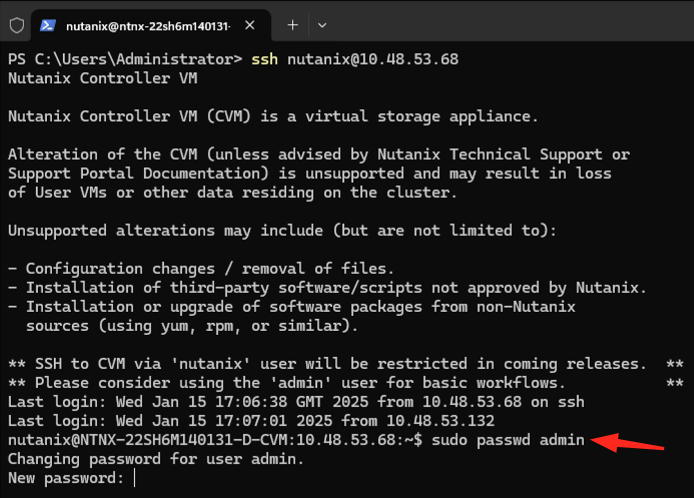Expand the new tab profile dropdown chevron
This screenshot has height=498, width=694.
(321, 23)
